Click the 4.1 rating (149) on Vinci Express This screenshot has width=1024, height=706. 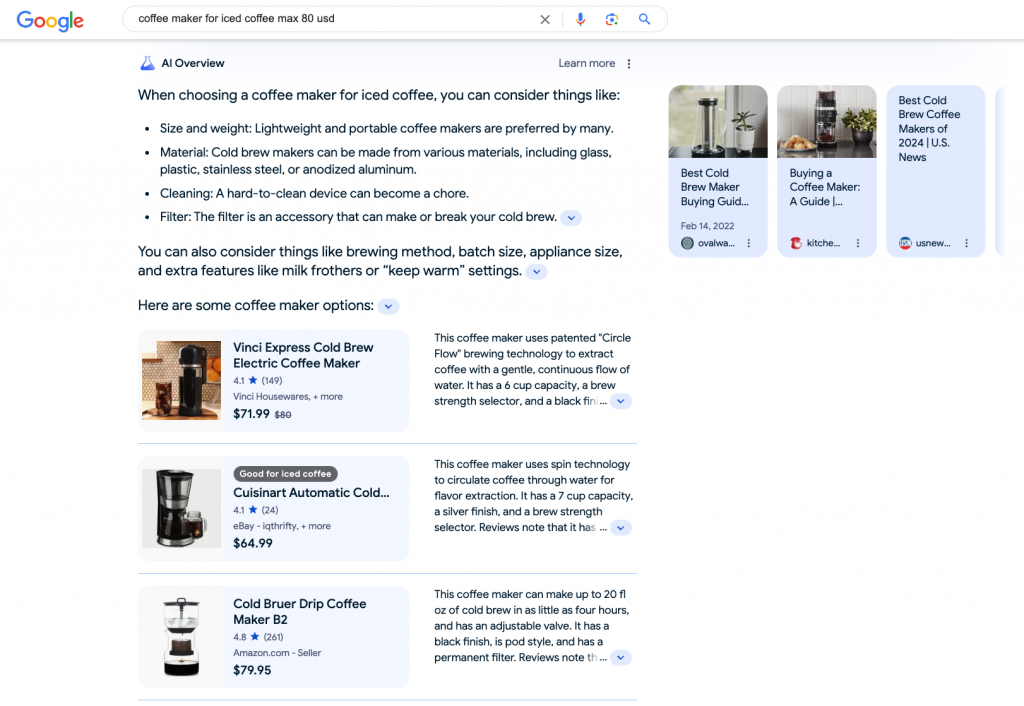coord(258,380)
